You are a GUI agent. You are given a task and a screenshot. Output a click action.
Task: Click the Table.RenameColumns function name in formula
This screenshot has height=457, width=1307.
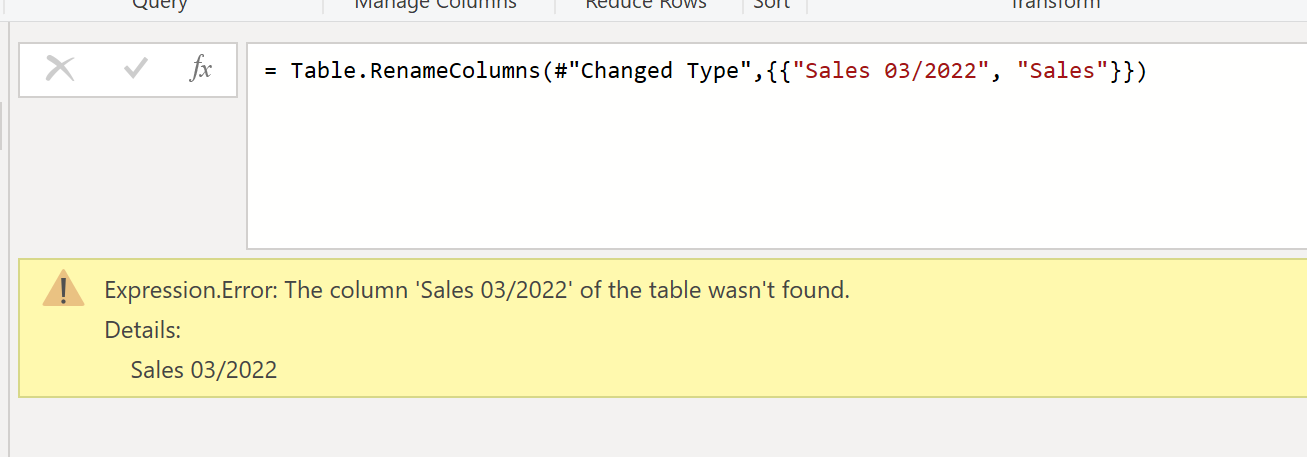tap(415, 72)
